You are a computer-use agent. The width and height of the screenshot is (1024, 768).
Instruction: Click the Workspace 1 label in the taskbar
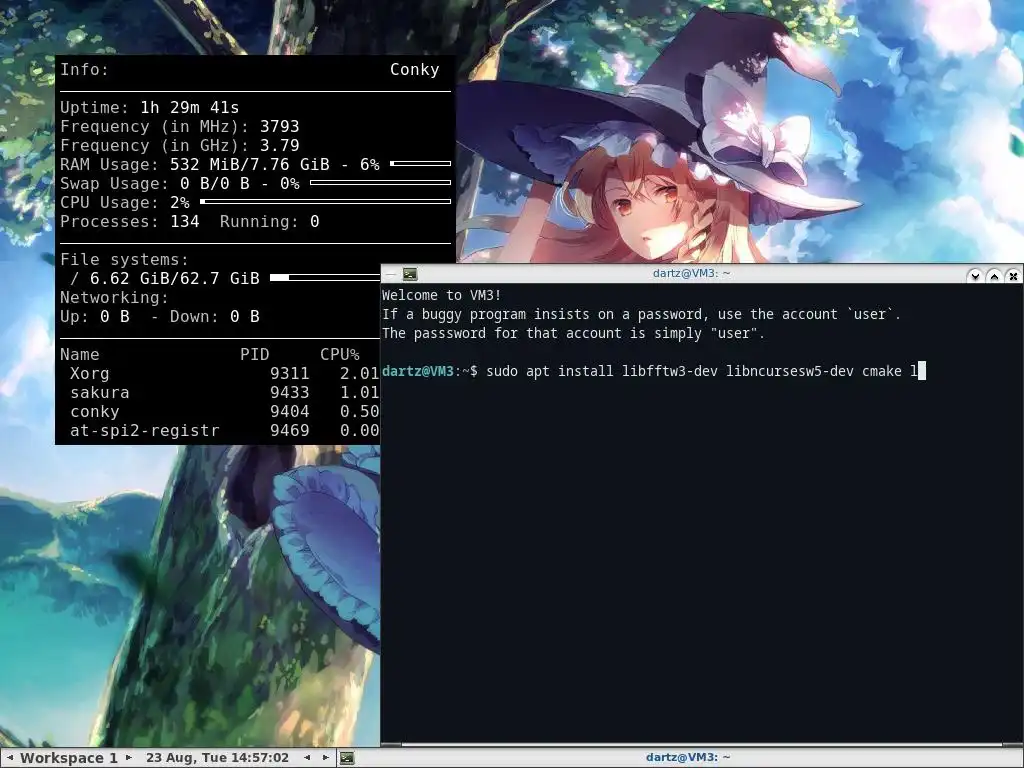click(69, 758)
